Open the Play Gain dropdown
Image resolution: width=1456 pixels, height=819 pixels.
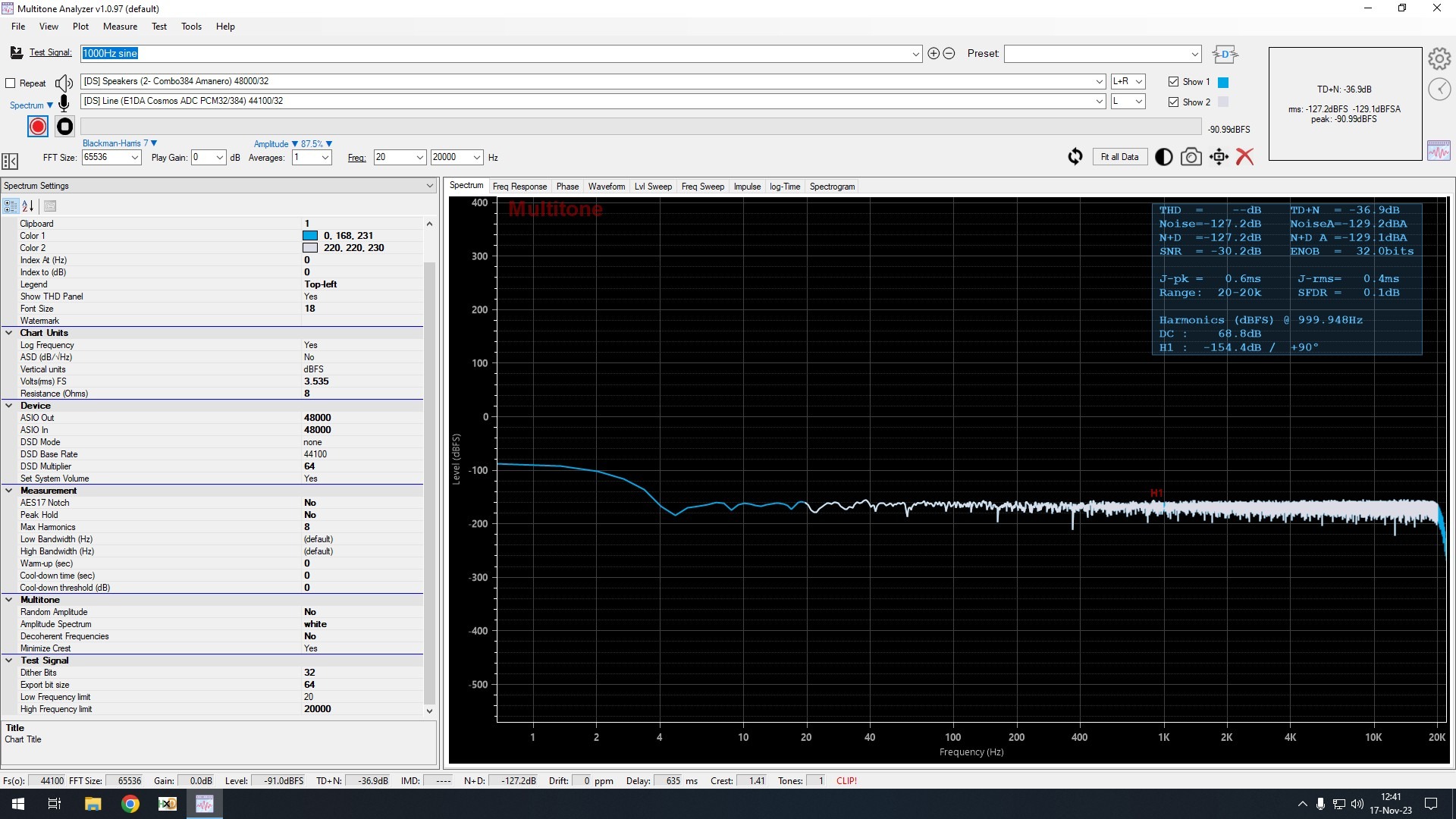click(220, 158)
